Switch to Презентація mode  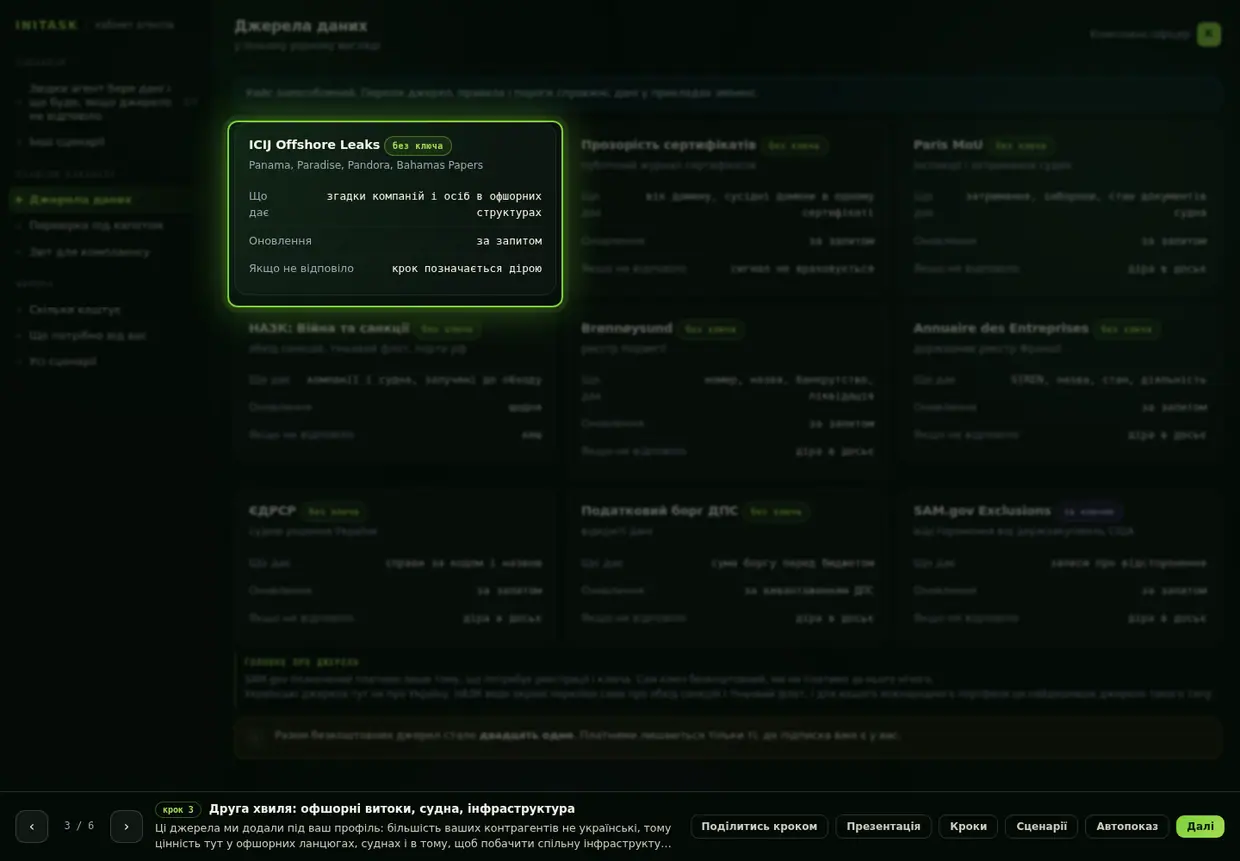coord(883,826)
